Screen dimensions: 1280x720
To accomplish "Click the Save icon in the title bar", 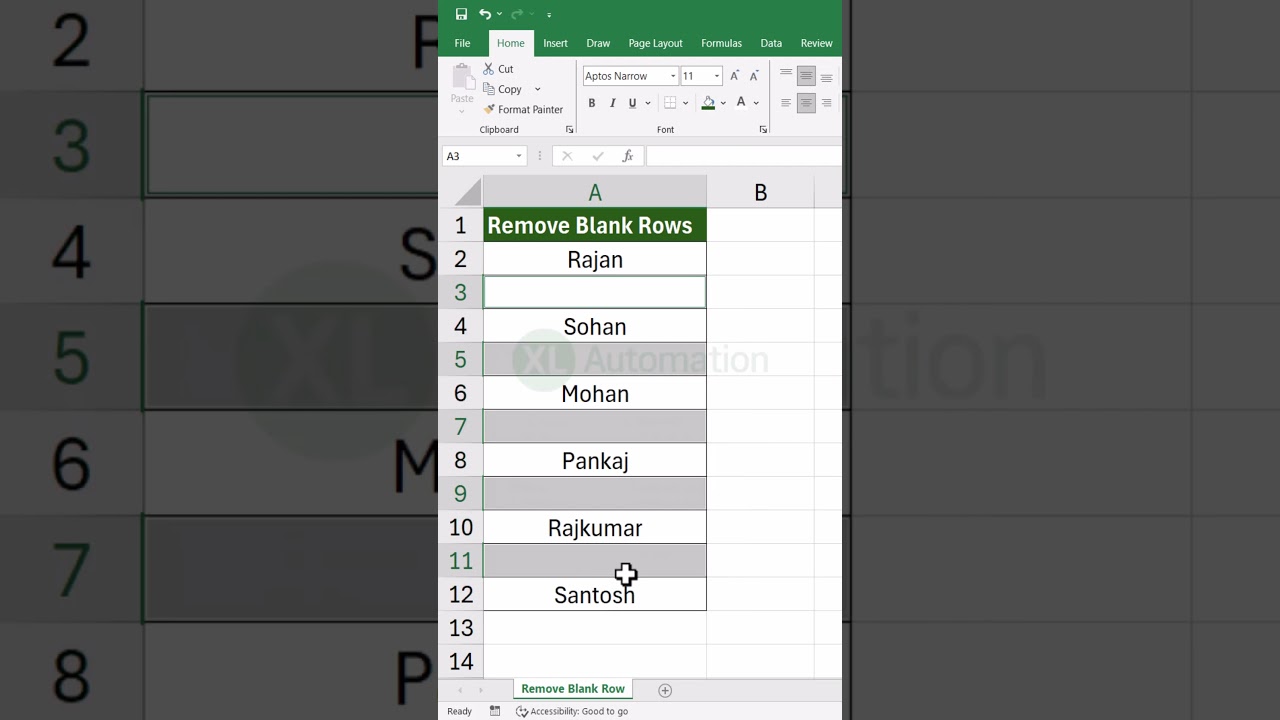I will tap(461, 14).
